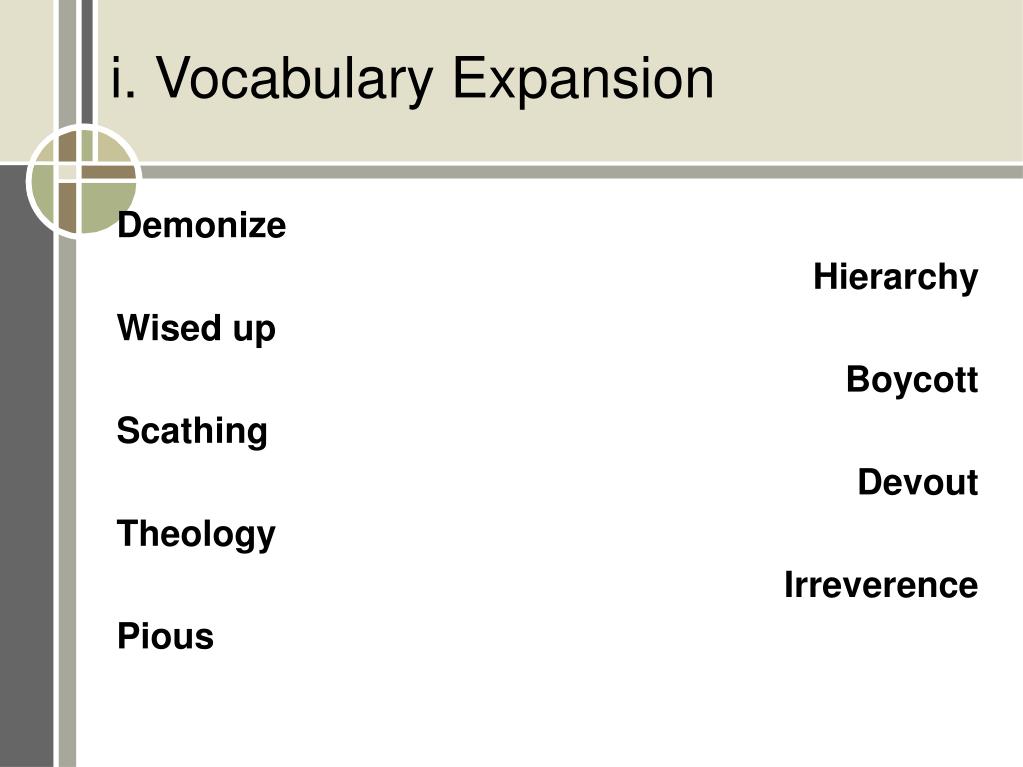Click the circular cross logo graphic
The image size is (1023, 767).
(x=84, y=181)
